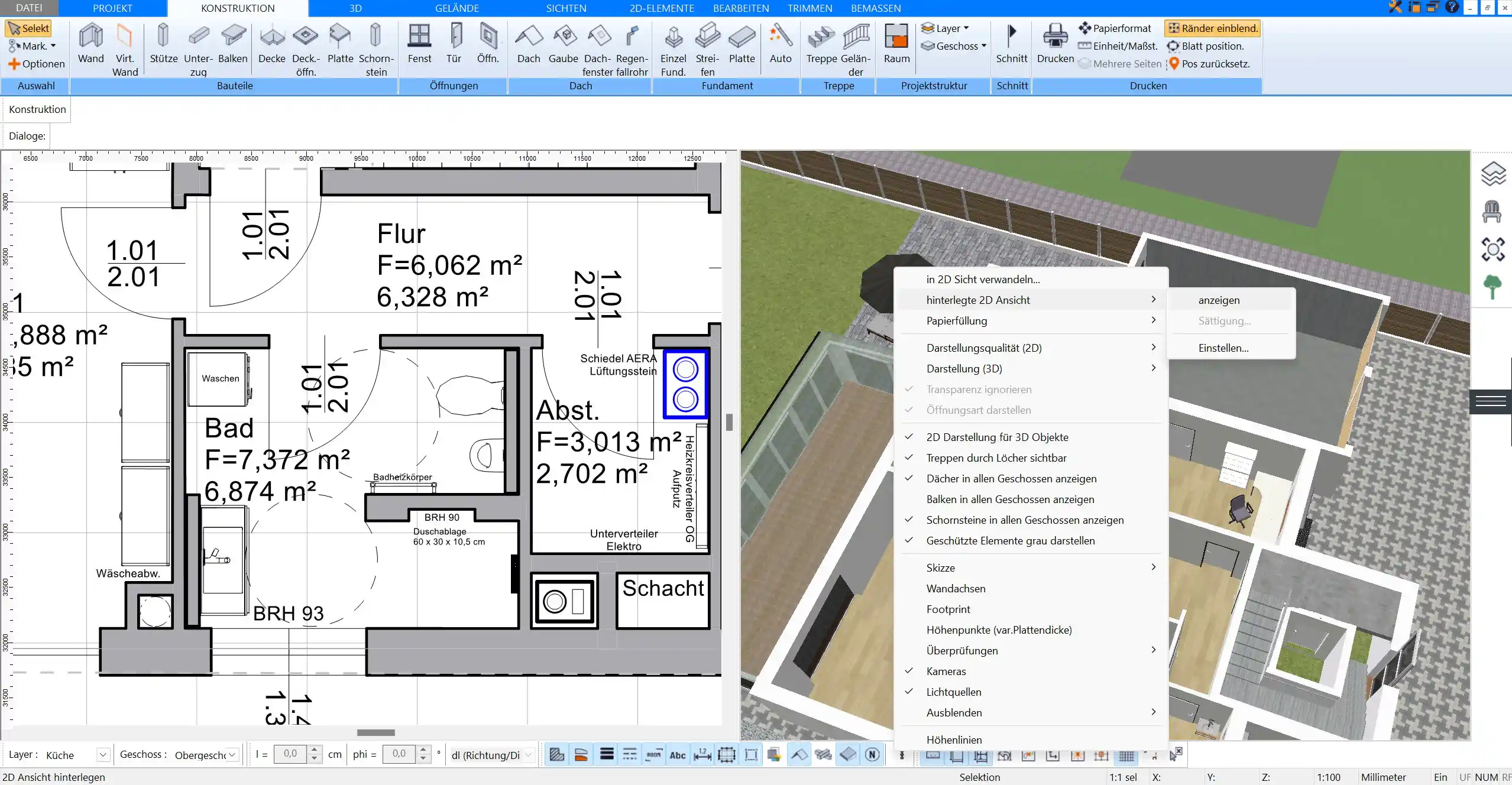Viewport: 1512px width, 785px height.
Task: Choose 'anzeigen' in the submenu
Action: click(1231, 300)
